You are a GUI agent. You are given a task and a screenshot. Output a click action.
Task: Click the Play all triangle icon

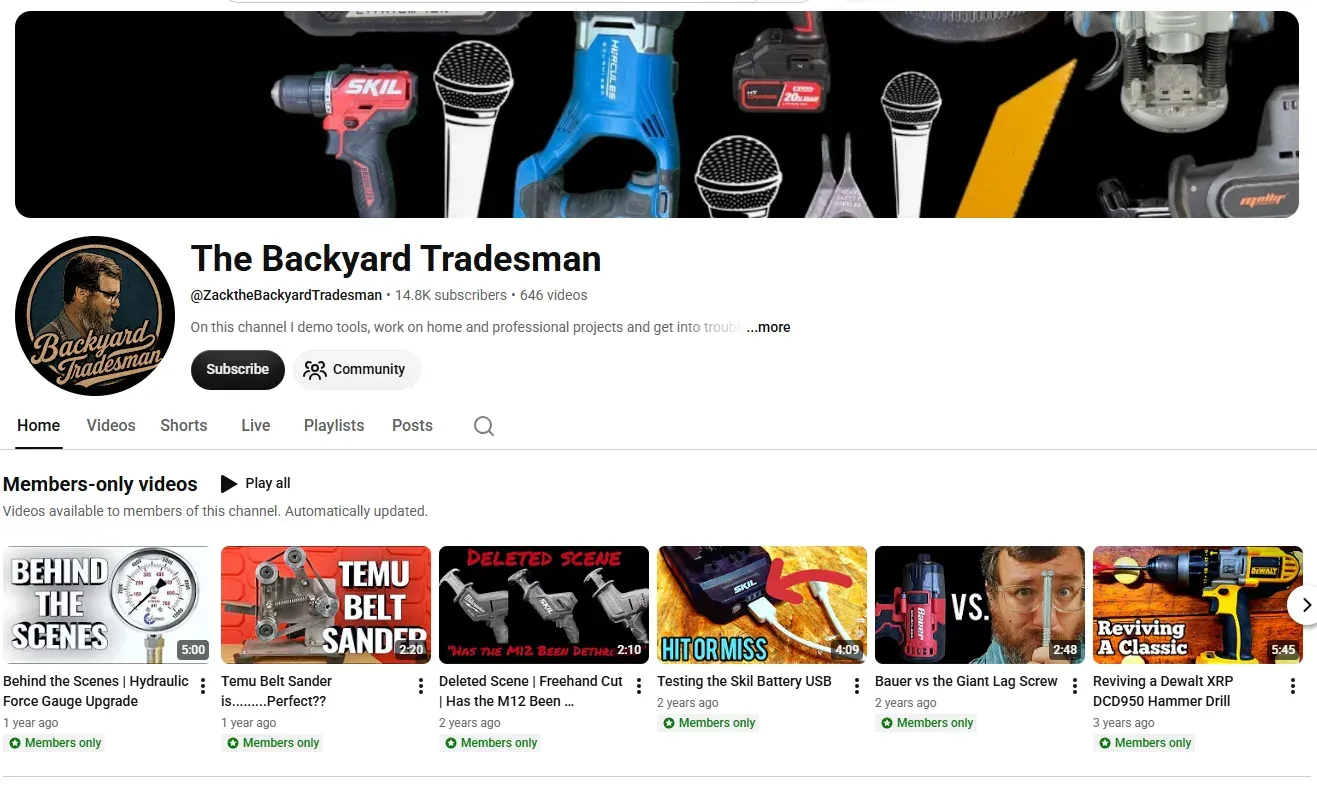[229, 484]
